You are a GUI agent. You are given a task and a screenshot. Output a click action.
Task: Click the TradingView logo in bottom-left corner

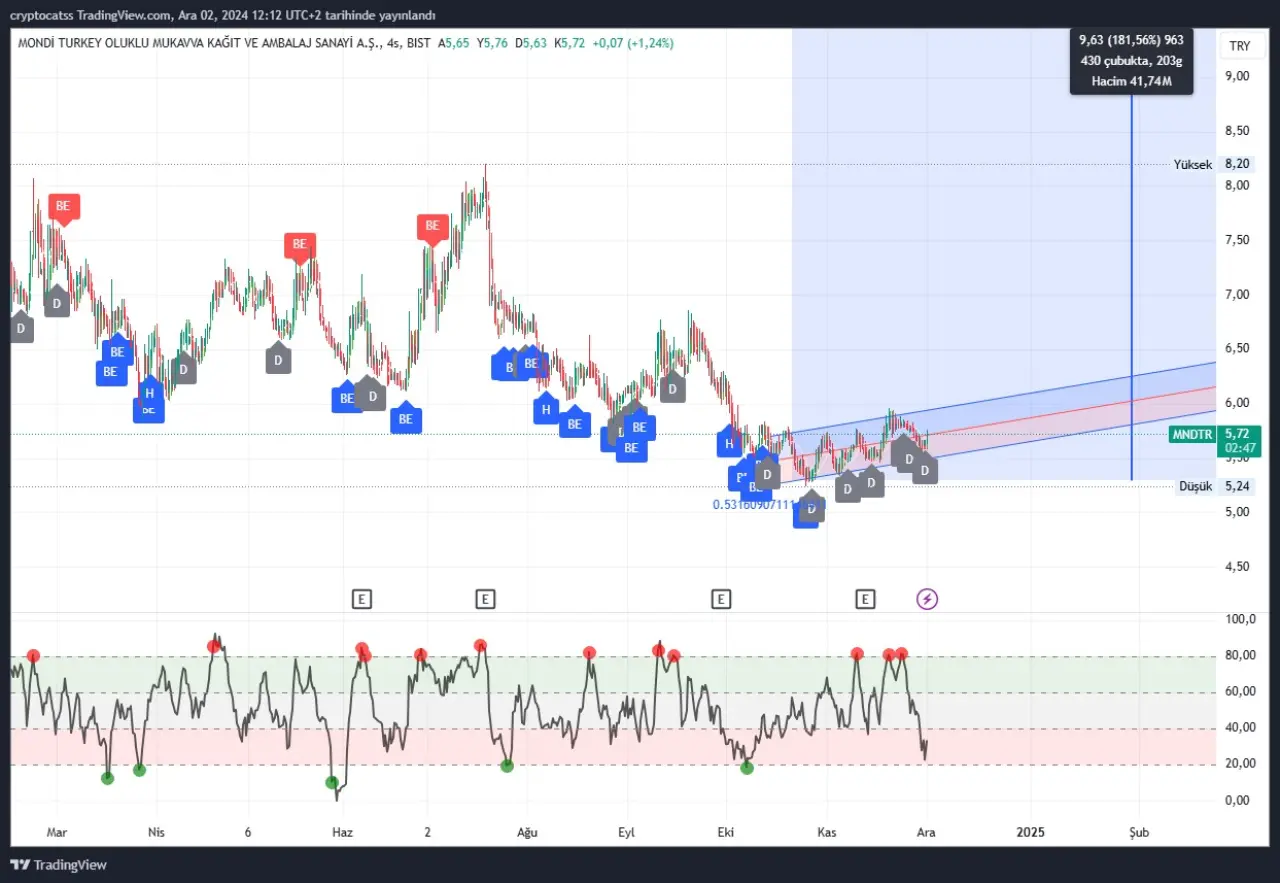coord(58,864)
